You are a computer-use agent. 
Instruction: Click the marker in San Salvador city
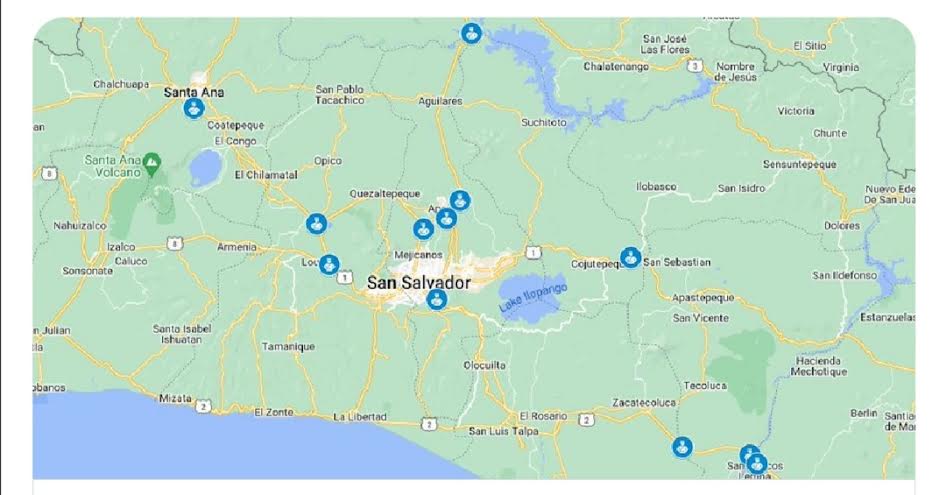pos(436,299)
